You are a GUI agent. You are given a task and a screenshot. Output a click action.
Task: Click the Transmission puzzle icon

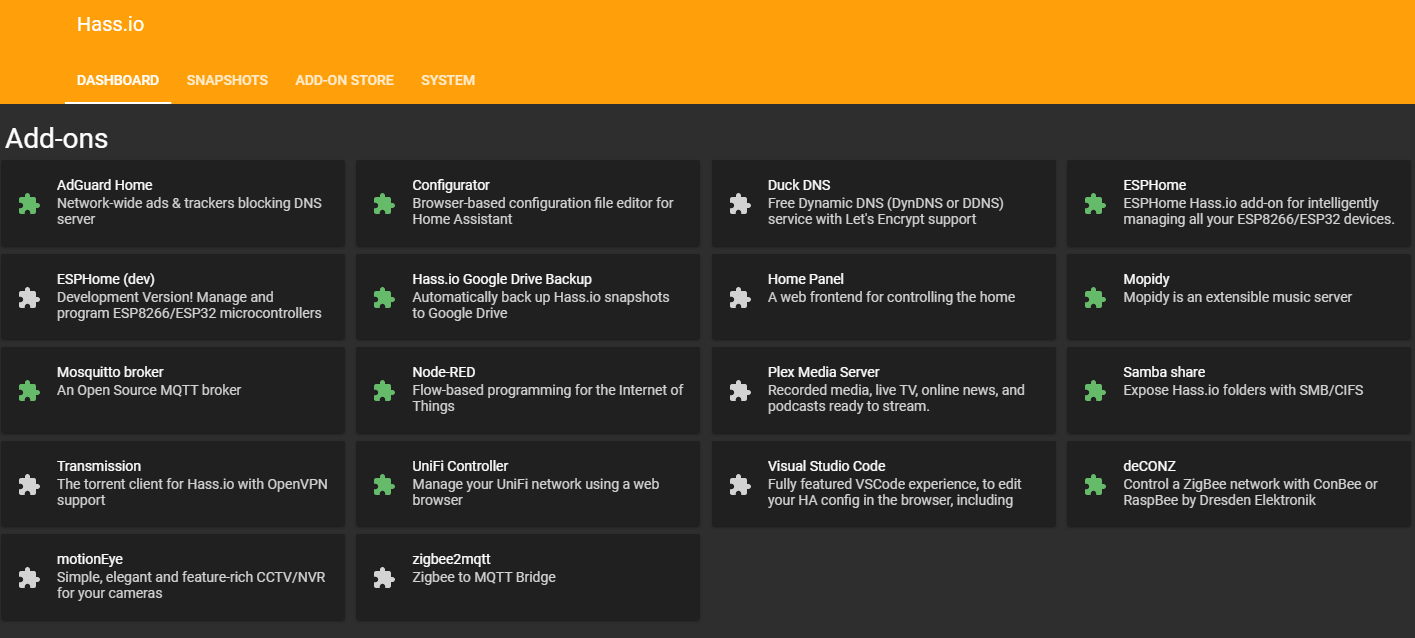(x=29, y=485)
